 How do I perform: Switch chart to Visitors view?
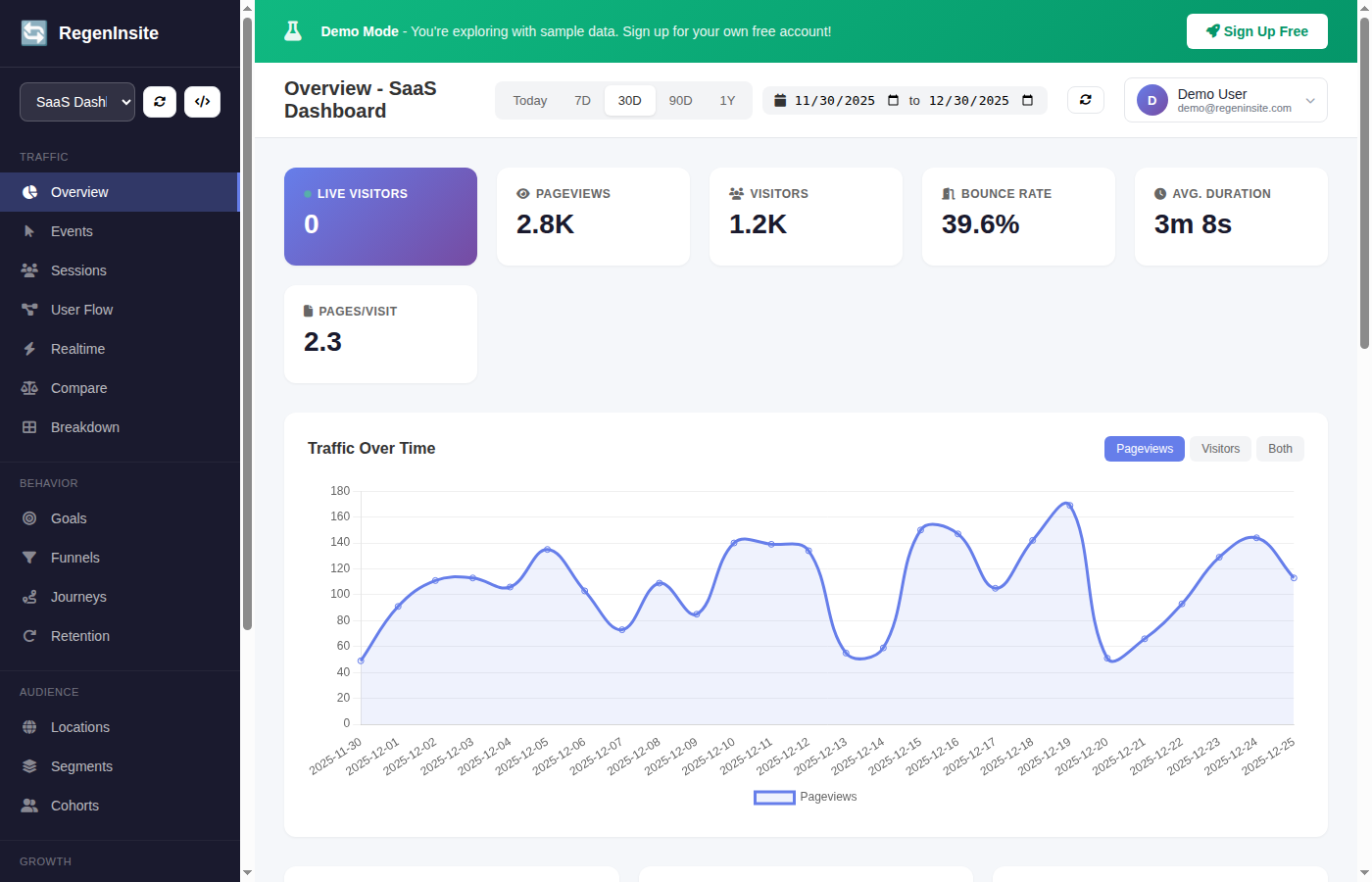pos(1220,448)
